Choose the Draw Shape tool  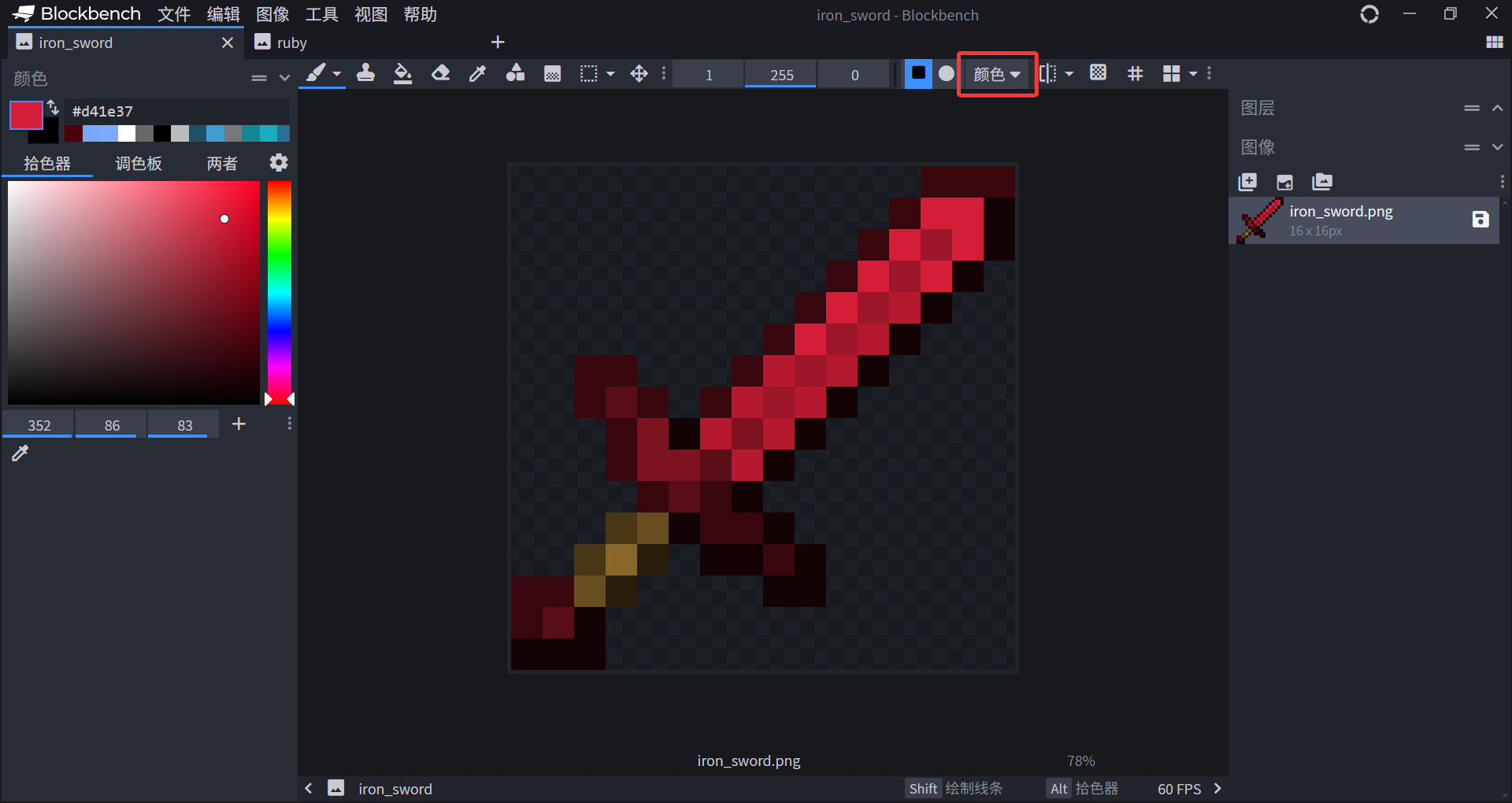[x=515, y=73]
